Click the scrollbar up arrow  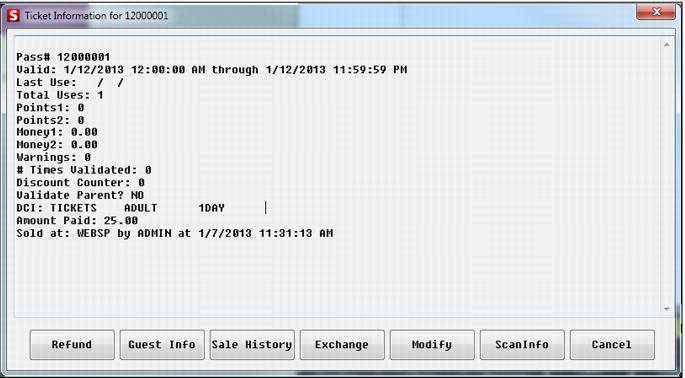[x=667, y=45]
